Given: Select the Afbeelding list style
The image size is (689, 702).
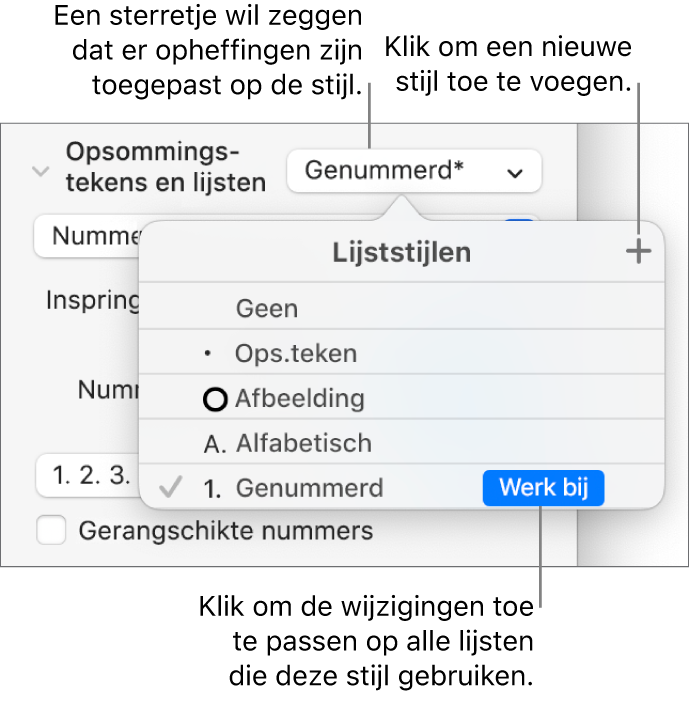Looking at the screenshot, I should pyautogui.click(x=300, y=399).
